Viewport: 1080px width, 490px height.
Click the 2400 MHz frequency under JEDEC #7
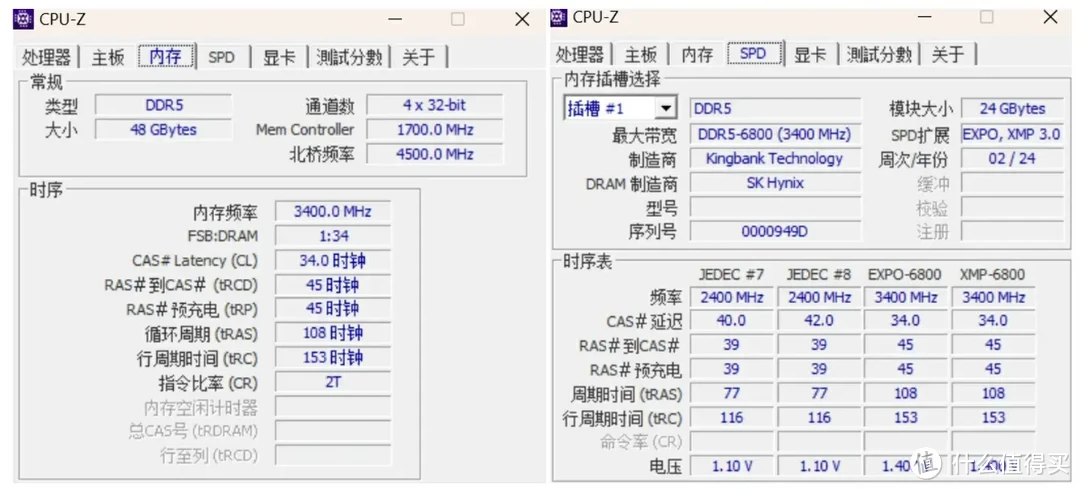(731, 297)
